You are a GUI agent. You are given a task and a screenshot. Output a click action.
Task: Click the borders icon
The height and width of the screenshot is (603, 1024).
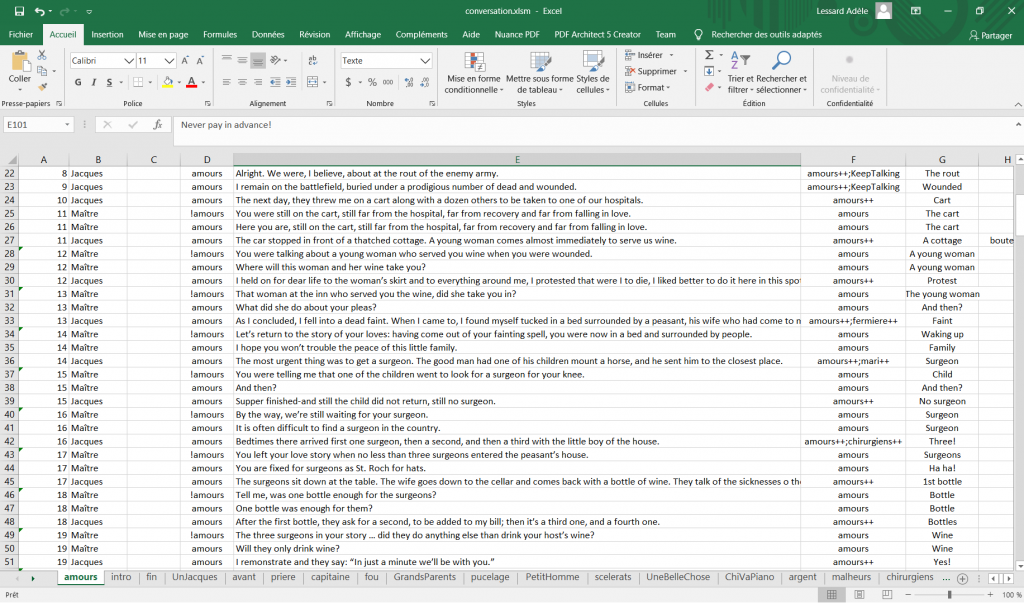pyautogui.click(x=138, y=82)
